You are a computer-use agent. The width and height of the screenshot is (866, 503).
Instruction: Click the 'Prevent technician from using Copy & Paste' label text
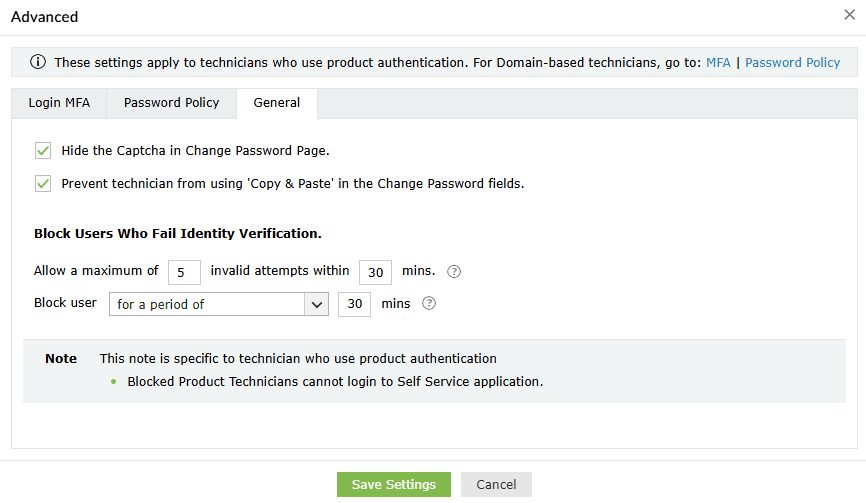coord(292,183)
